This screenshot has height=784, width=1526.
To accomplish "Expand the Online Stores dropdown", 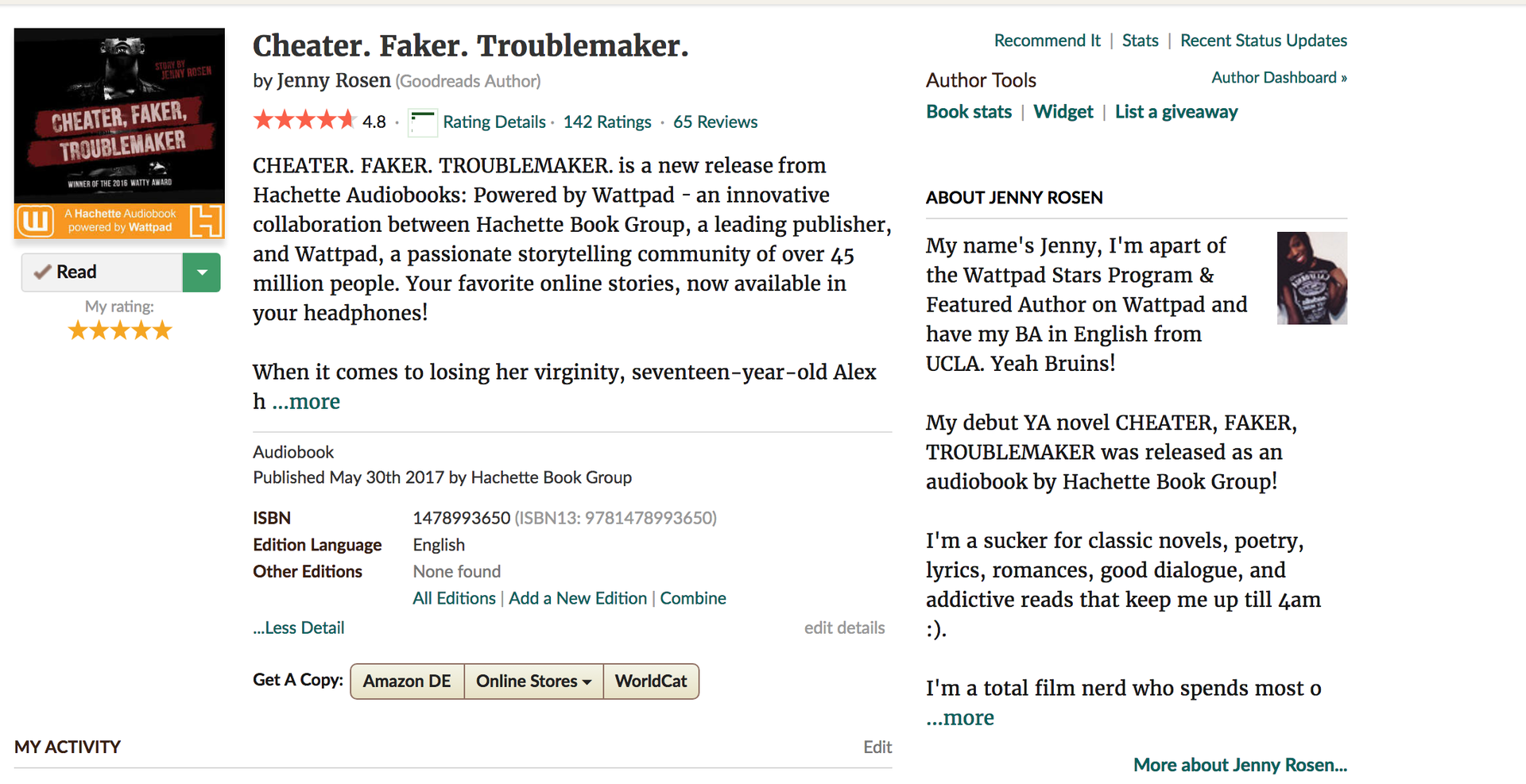I will click(x=533, y=682).
